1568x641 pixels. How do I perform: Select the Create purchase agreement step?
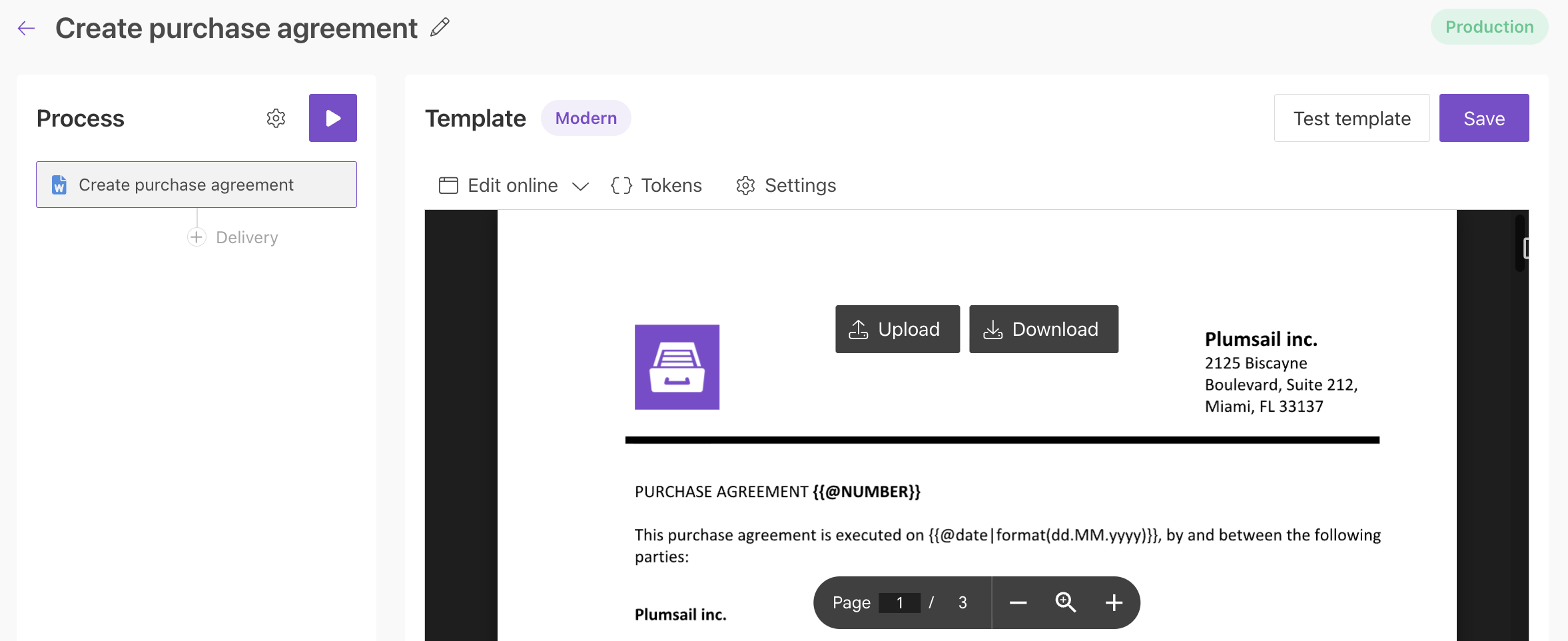(x=196, y=185)
